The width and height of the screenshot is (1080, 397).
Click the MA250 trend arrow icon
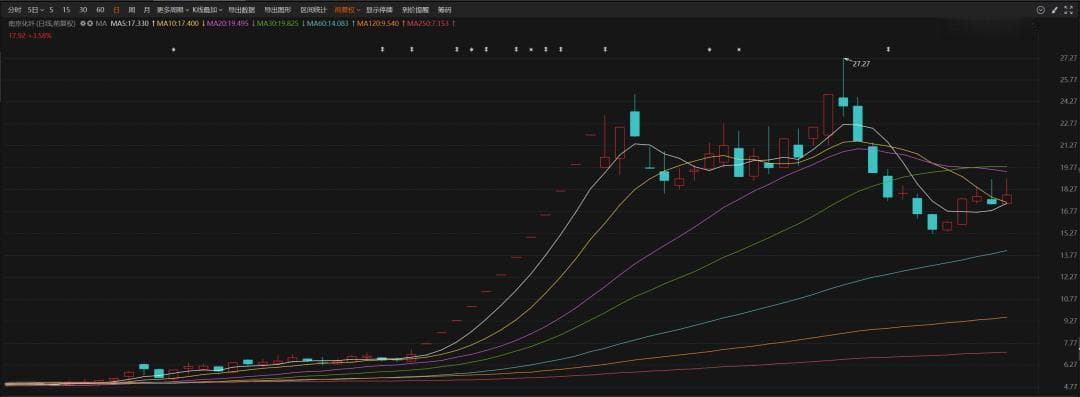[453, 23]
